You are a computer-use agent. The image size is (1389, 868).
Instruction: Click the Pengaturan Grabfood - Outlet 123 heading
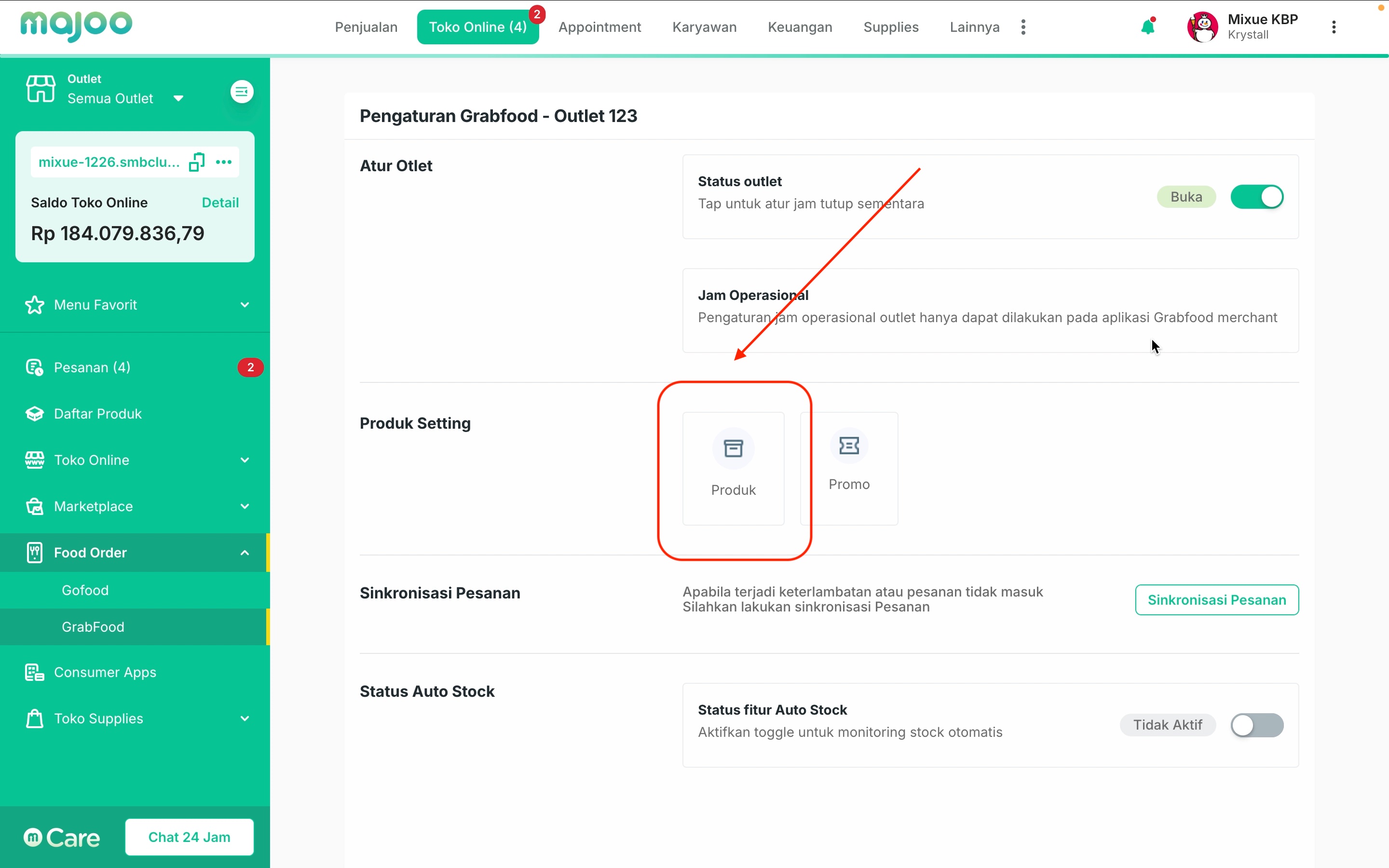pyautogui.click(x=498, y=116)
